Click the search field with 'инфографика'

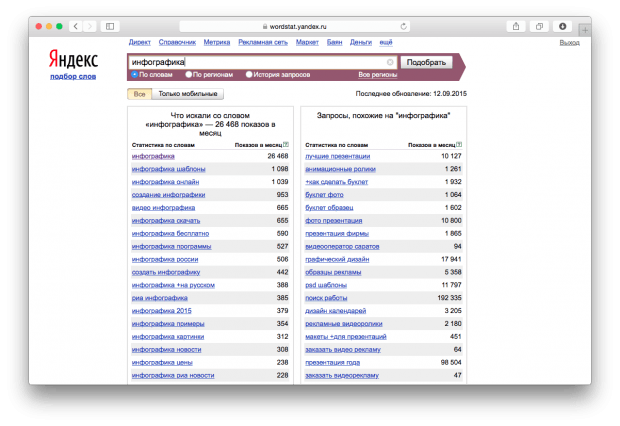255,62
